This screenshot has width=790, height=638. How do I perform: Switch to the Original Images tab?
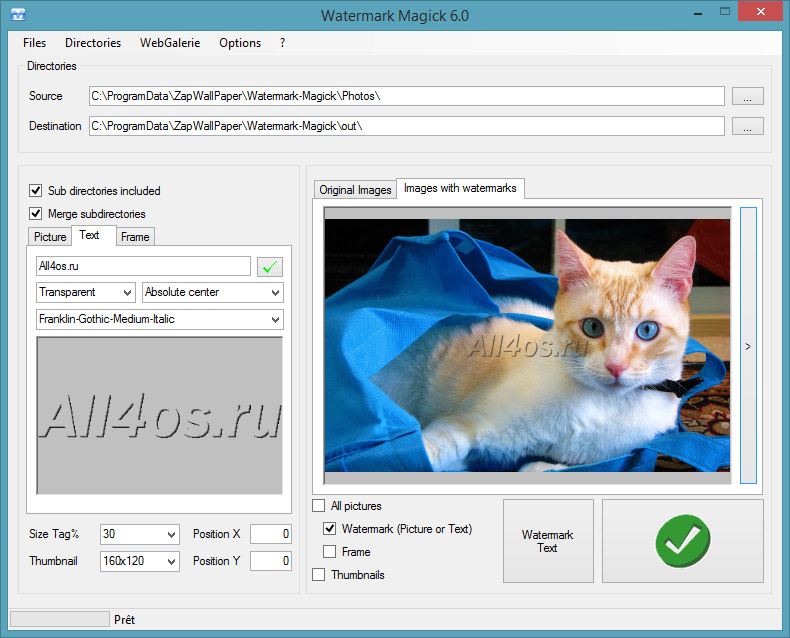click(x=355, y=190)
